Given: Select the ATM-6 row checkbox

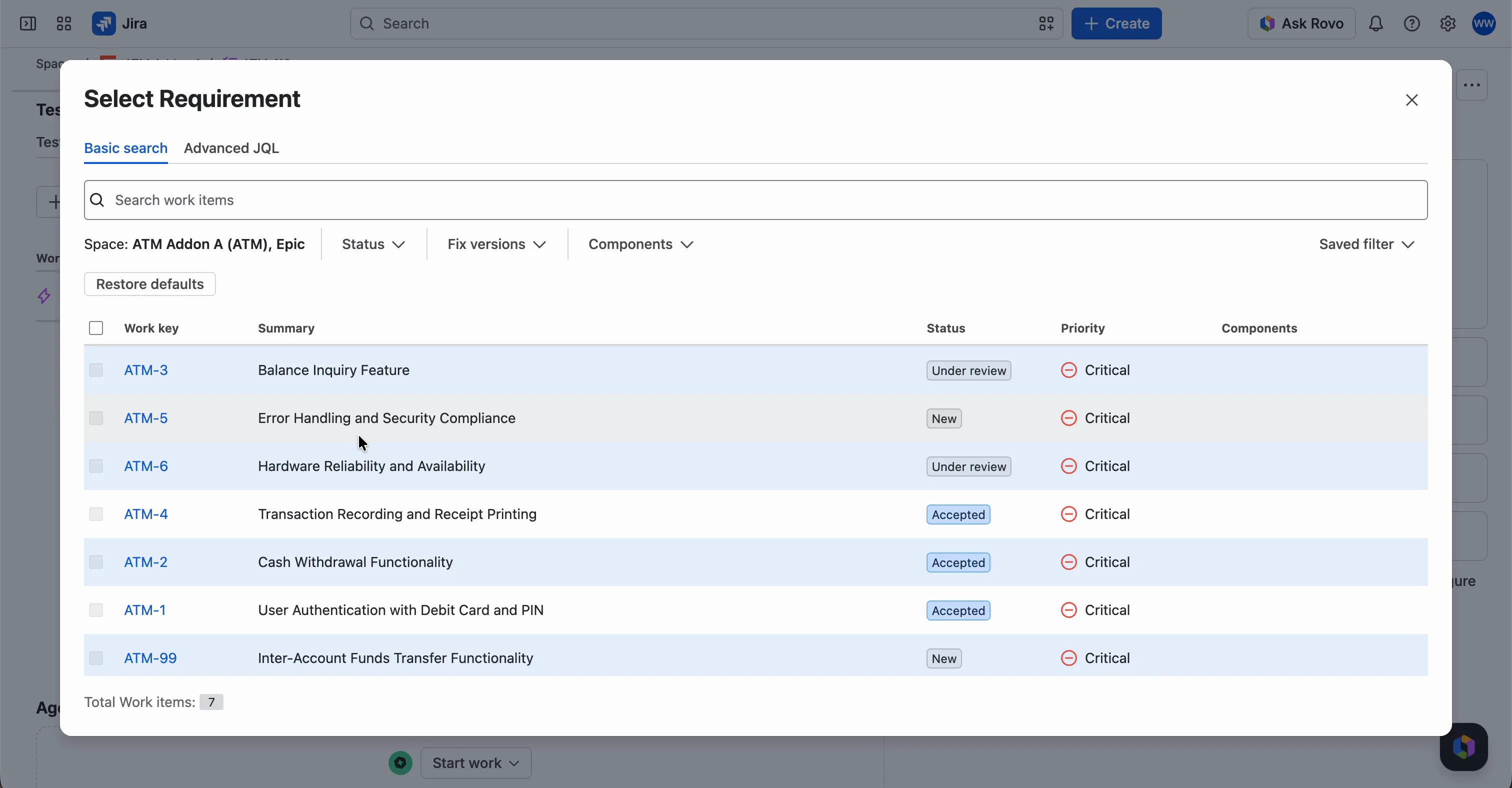Looking at the screenshot, I should pos(95,466).
